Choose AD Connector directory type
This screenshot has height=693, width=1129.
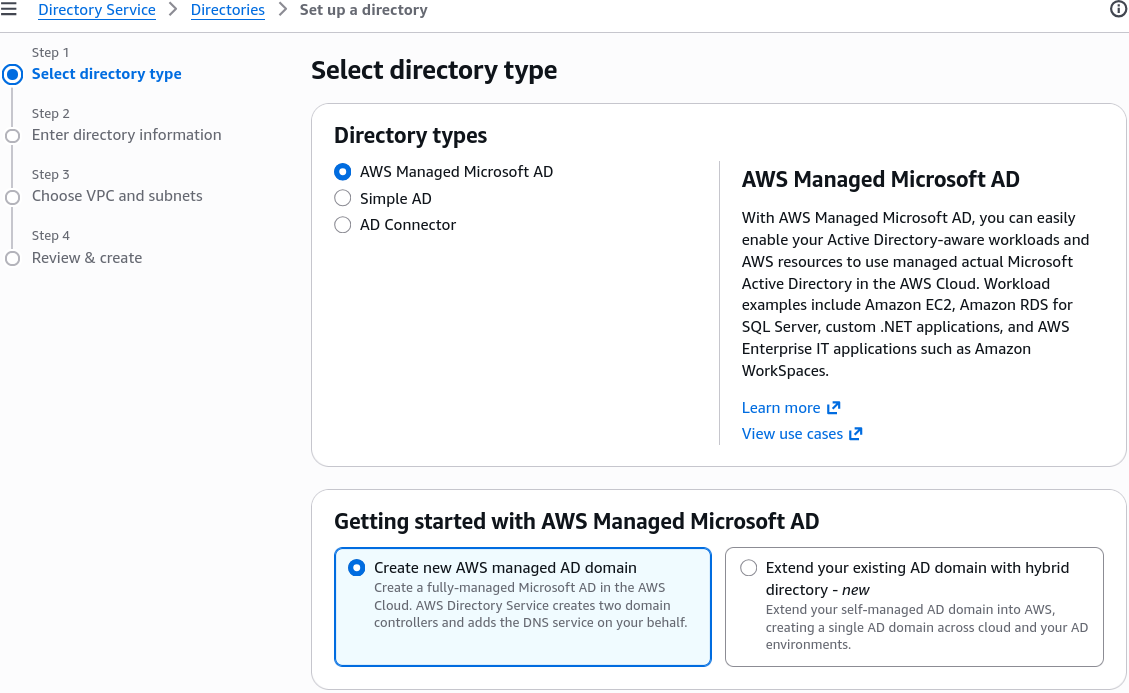click(x=343, y=225)
